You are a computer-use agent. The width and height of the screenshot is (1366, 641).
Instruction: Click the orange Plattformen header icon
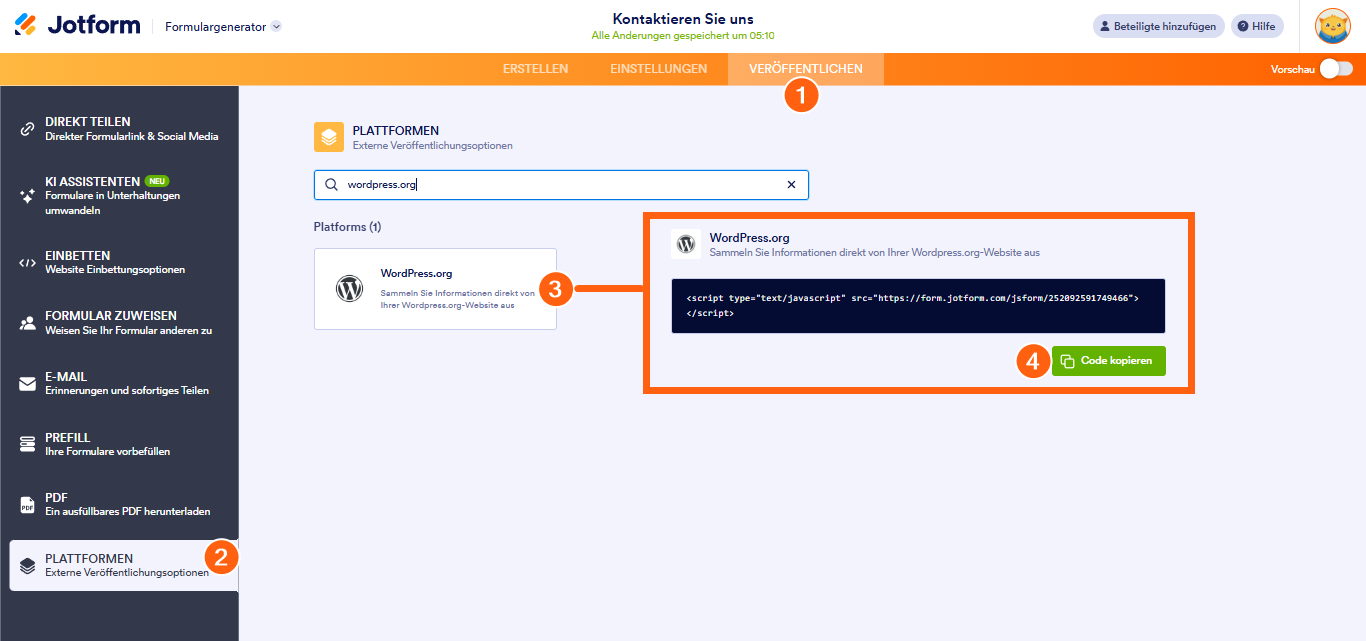pos(329,137)
